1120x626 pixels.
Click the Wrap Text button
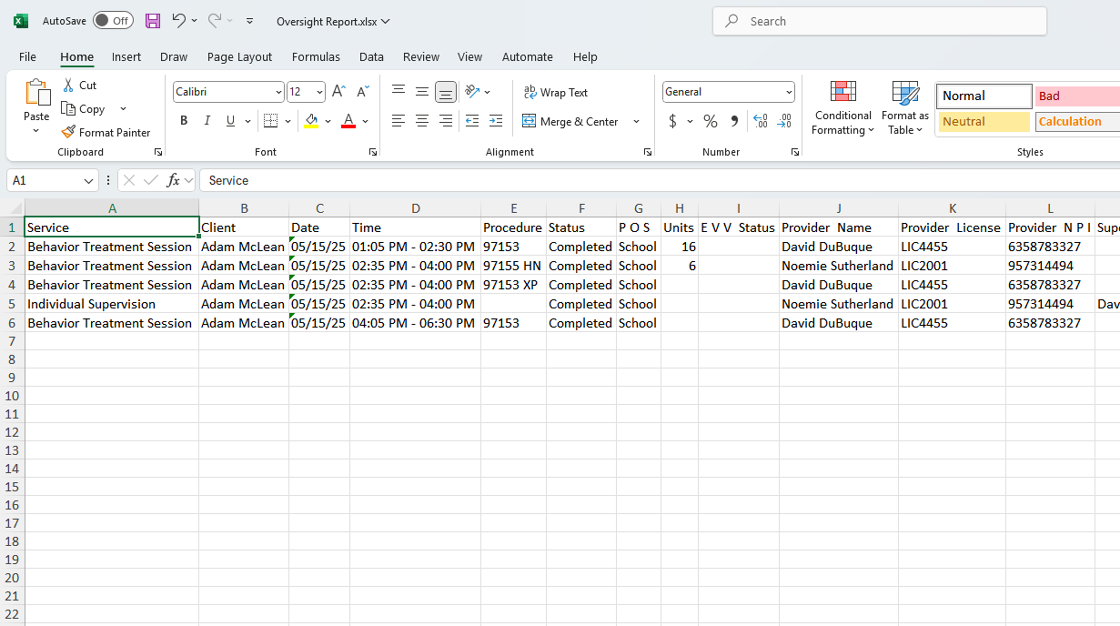point(556,92)
